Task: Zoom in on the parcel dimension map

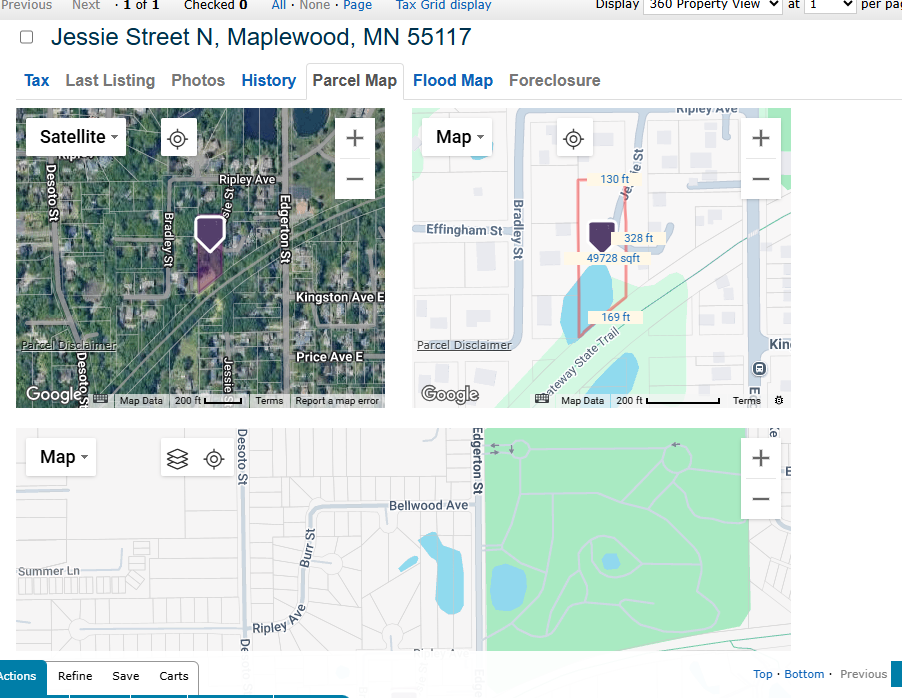Action: 760,138
